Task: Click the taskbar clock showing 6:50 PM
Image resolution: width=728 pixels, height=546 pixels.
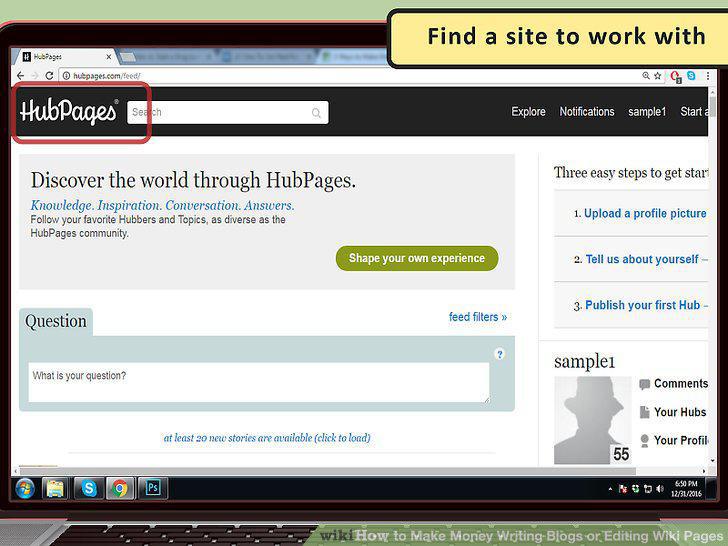Action: [686, 489]
